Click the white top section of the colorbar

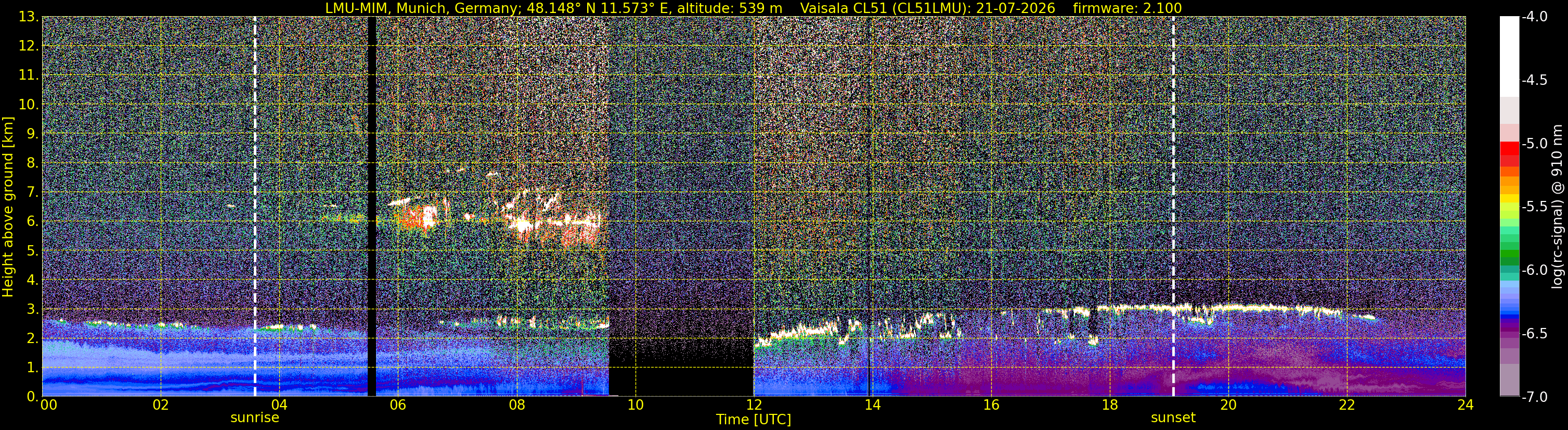point(1509,56)
